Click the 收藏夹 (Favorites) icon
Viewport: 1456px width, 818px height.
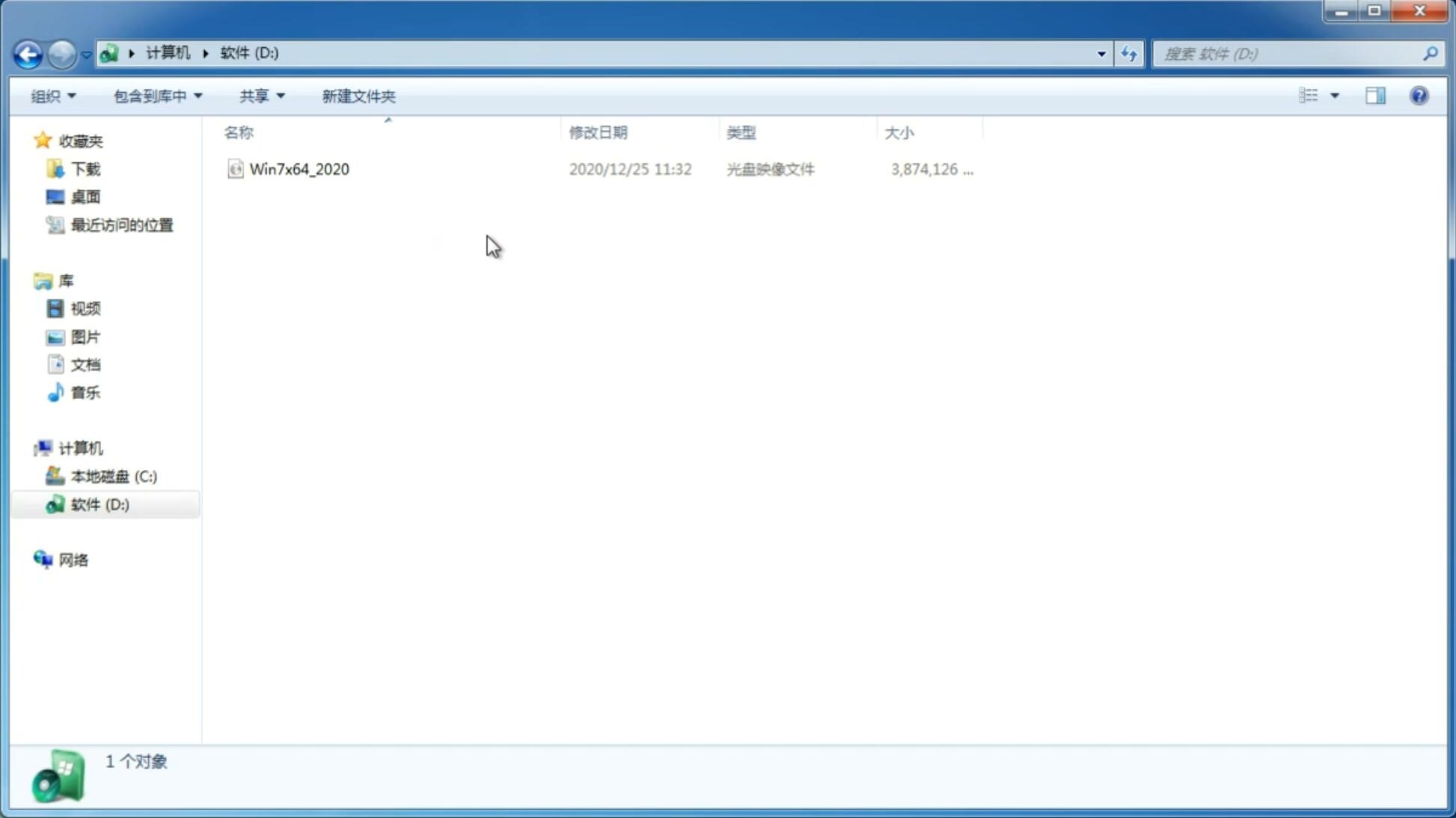coord(44,140)
